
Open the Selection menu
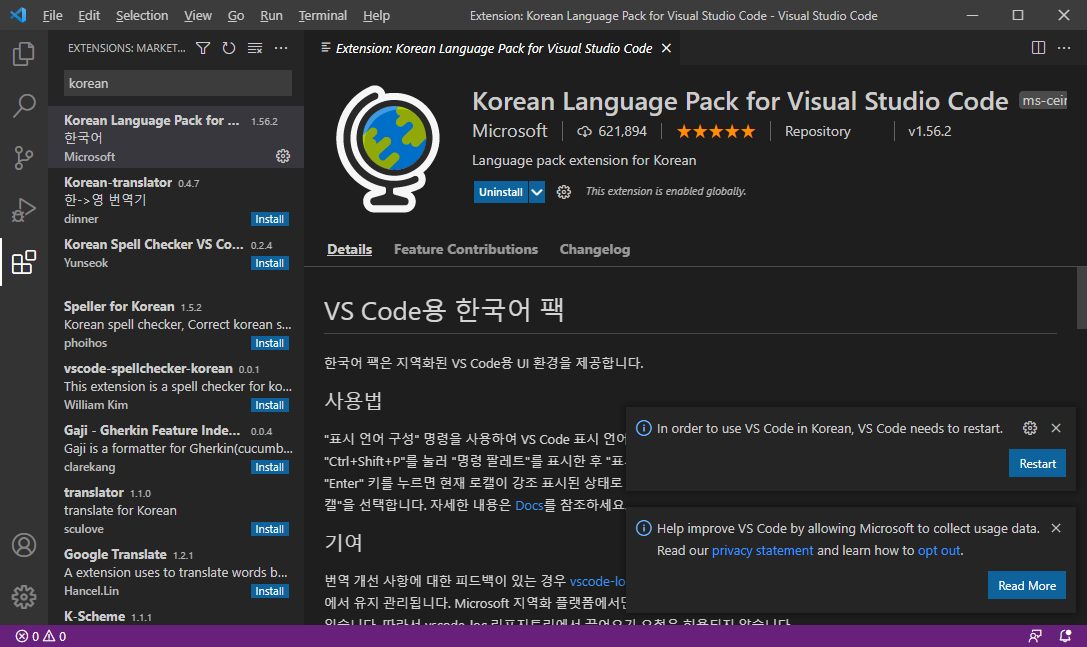point(141,15)
